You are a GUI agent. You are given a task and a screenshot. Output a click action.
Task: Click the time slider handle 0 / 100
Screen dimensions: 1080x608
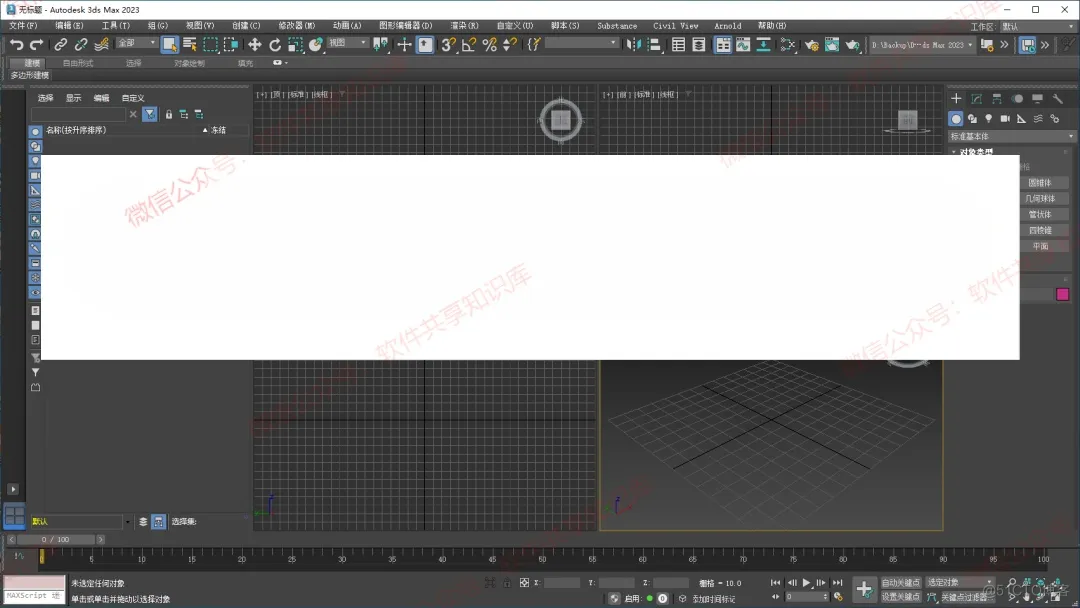pos(55,540)
